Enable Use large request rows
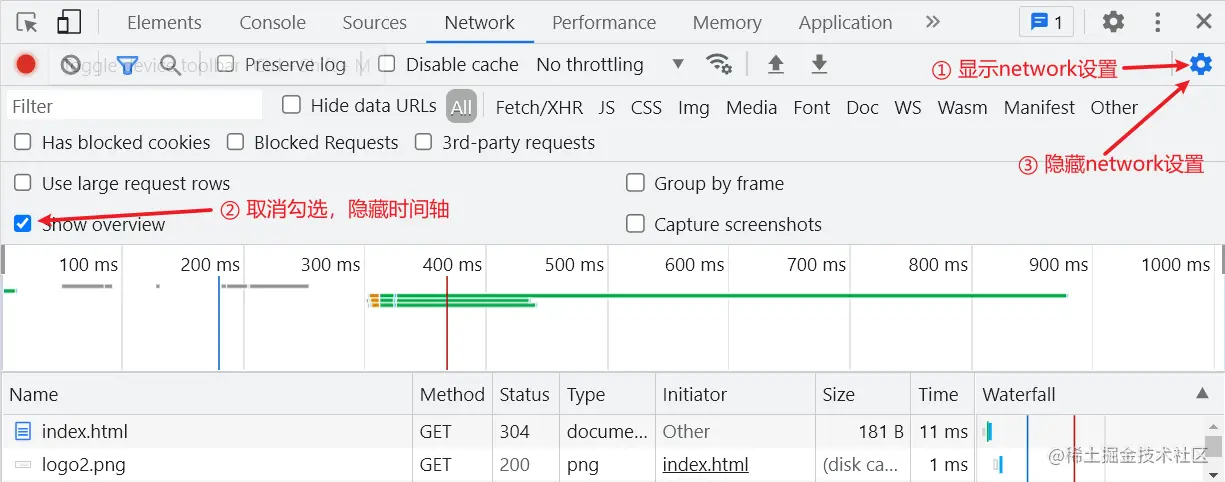The width and height of the screenshot is (1225, 482). point(22,183)
